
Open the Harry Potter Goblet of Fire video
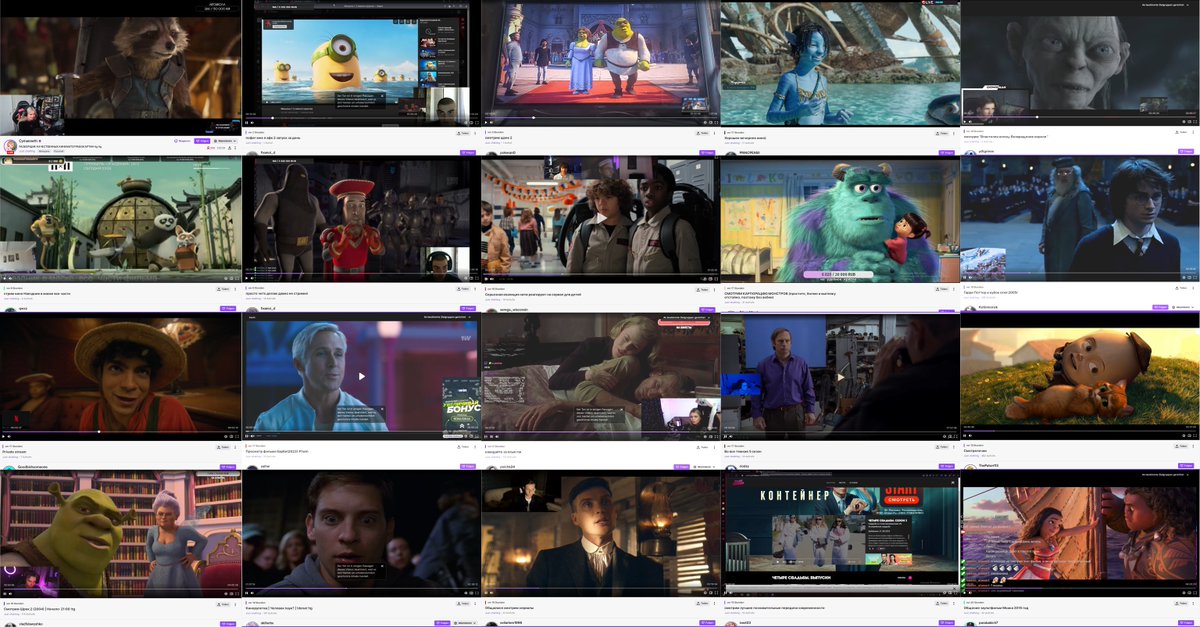point(1080,220)
